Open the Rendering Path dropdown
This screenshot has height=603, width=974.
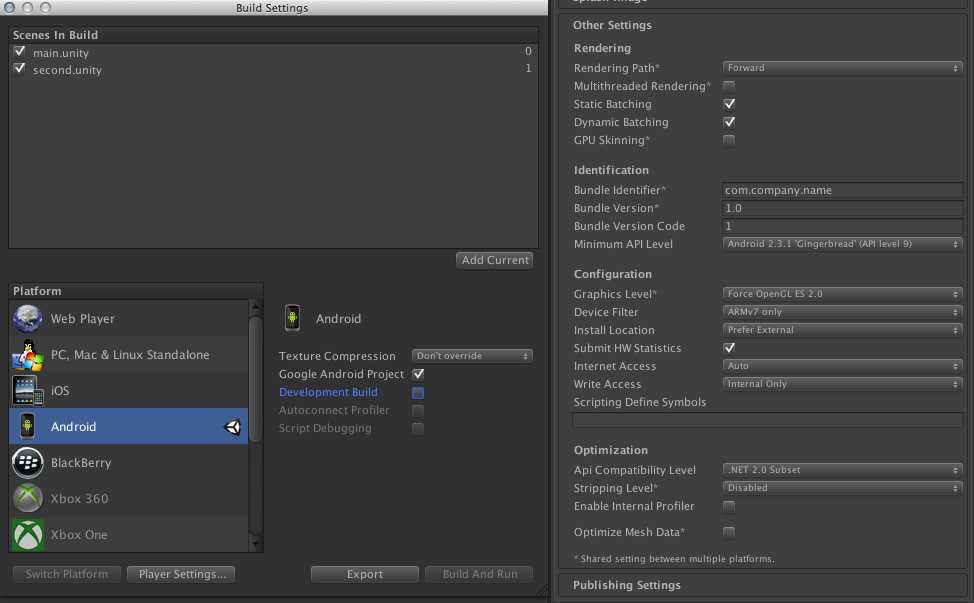(842, 68)
